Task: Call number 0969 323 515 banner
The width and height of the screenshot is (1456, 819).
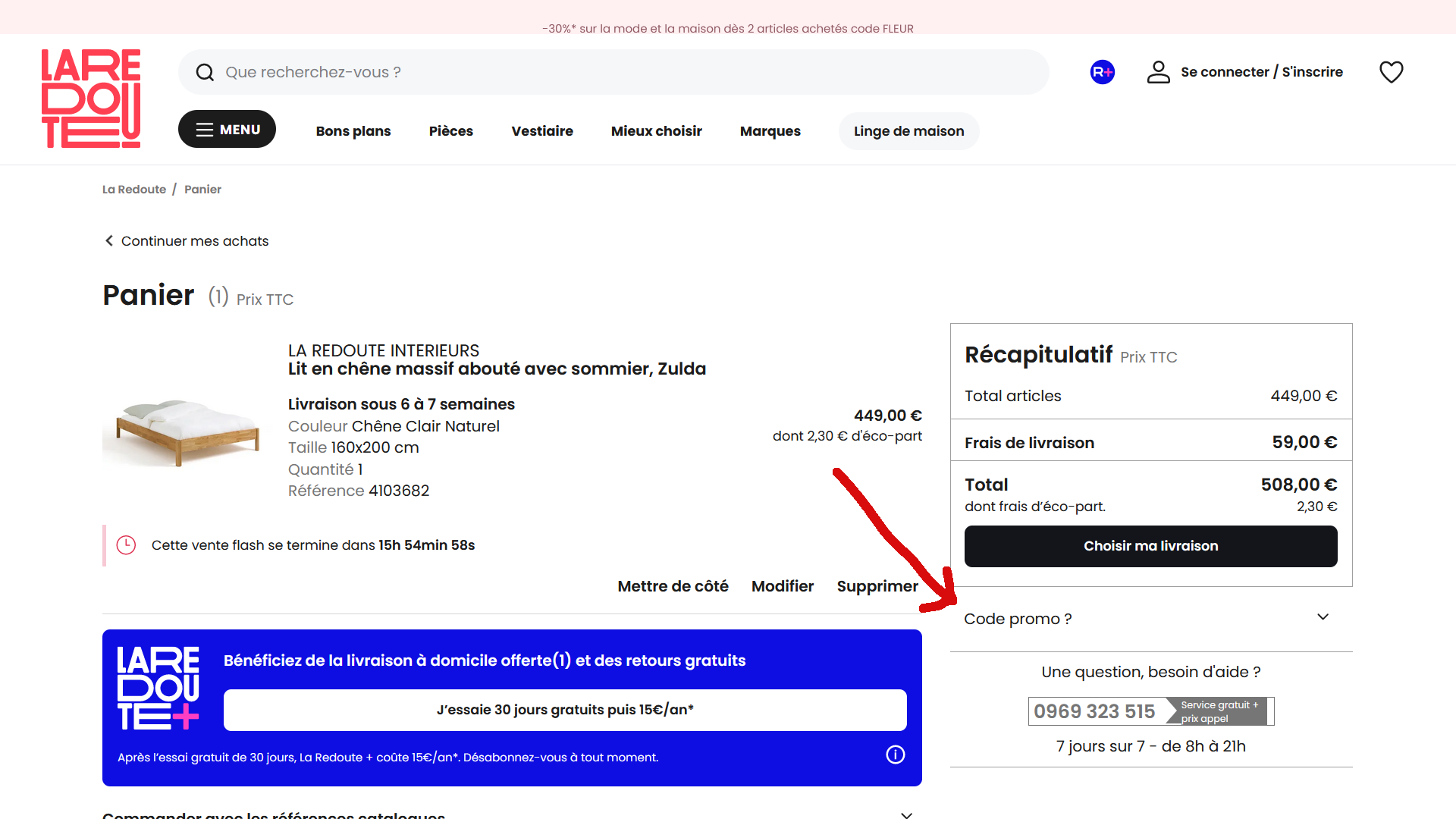Action: pos(1150,711)
